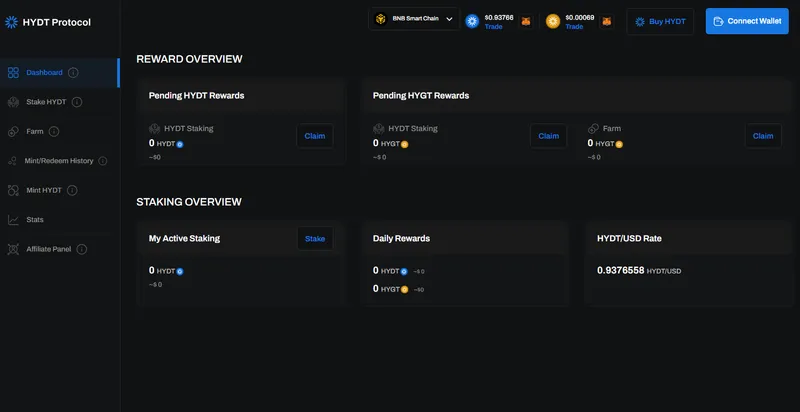Open the Affiliate Panel page
This screenshot has width=800, height=412.
pos(48,249)
